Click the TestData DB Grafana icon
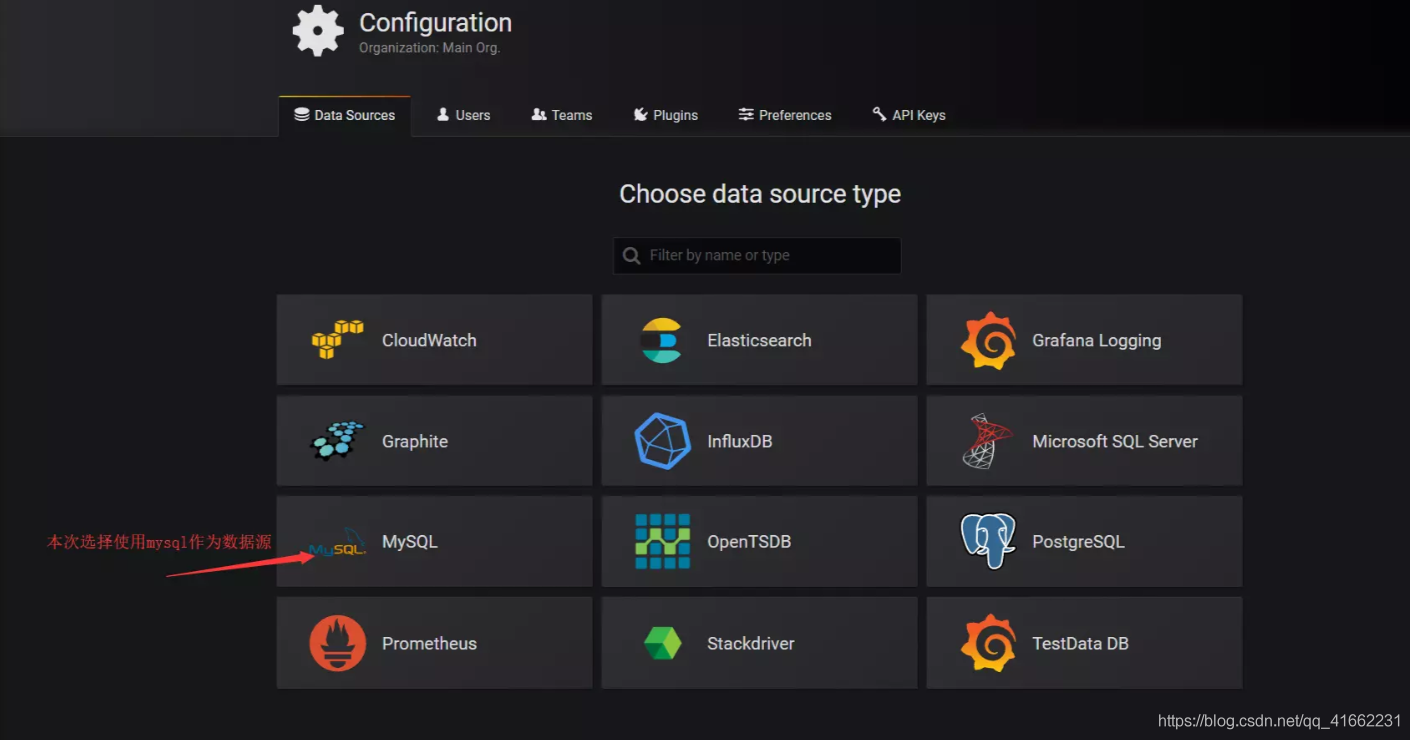This screenshot has height=740, width=1410. (x=988, y=643)
